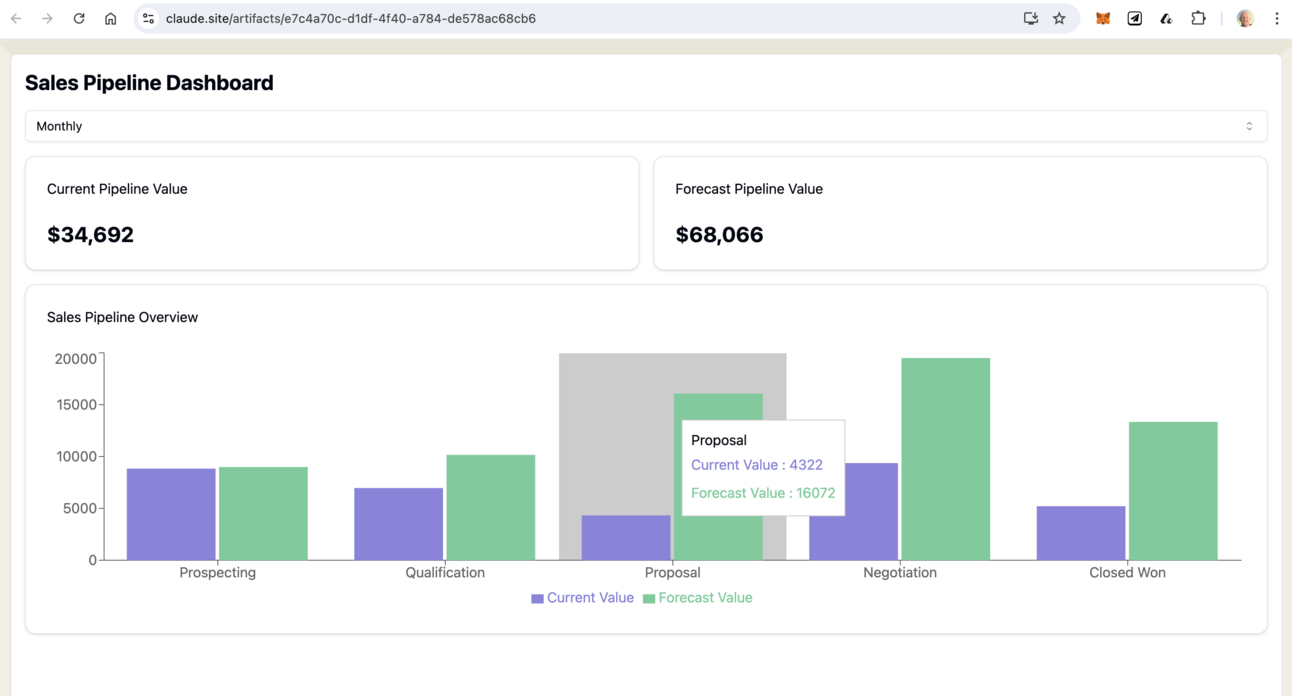The width and height of the screenshot is (1292, 696).
Task: Reload the page with the refresh icon
Action: [79, 18]
